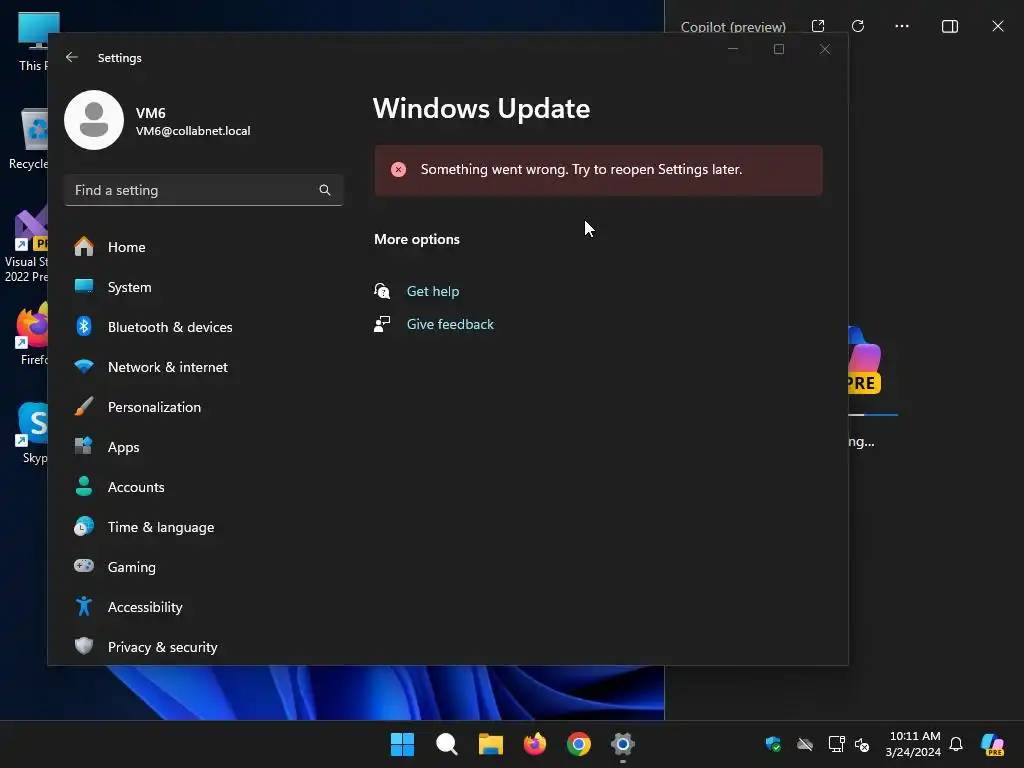Launch Firefox from the taskbar
1024x768 pixels.
535,744
